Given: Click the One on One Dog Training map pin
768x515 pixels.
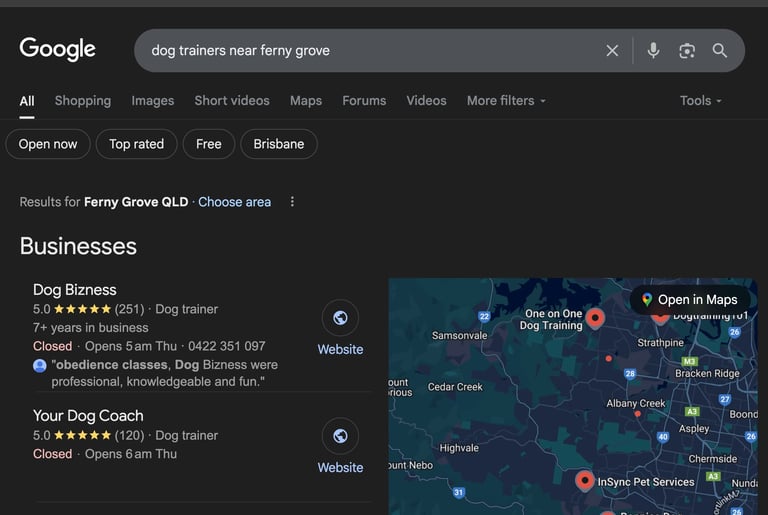Looking at the screenshot, I should (x=595, y=318).
